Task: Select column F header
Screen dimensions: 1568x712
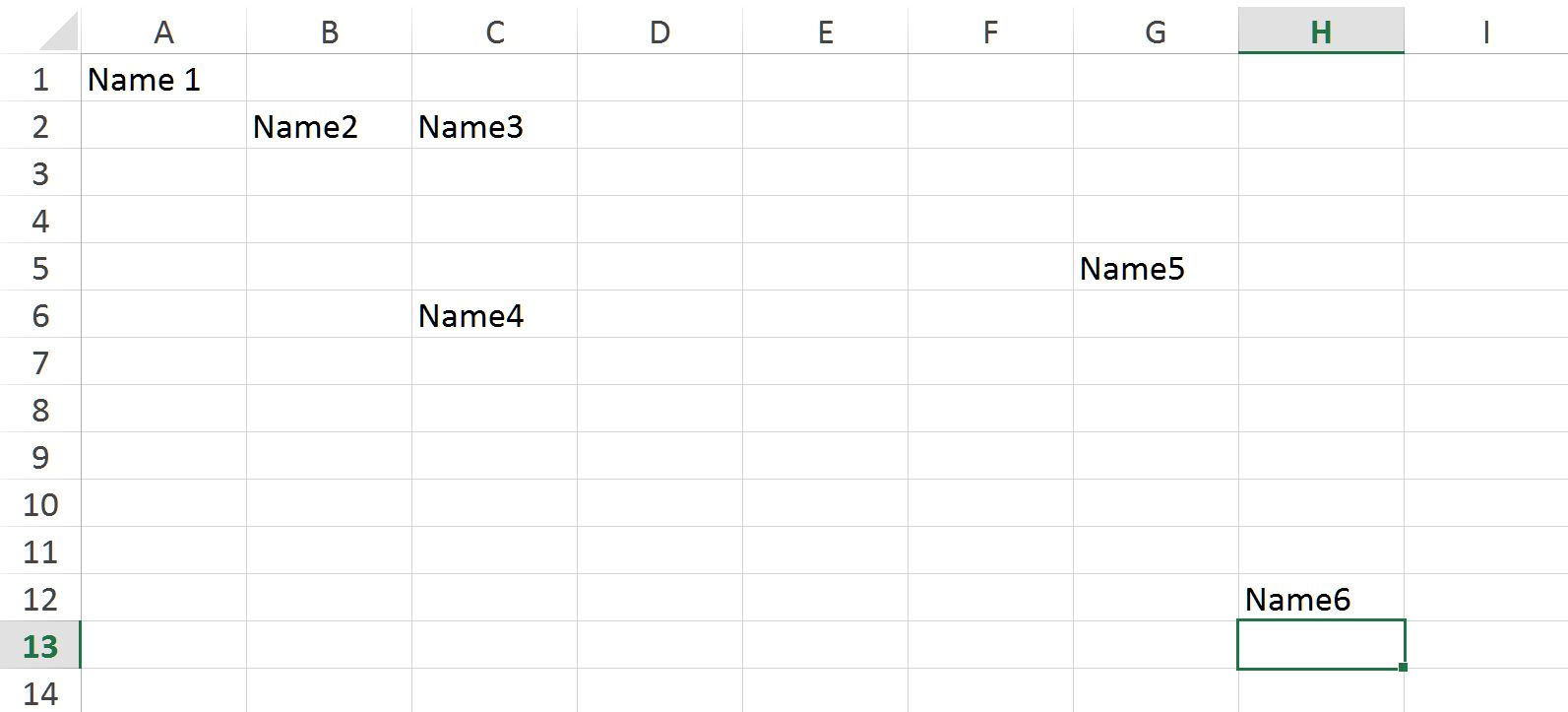Action: [990, 32]
